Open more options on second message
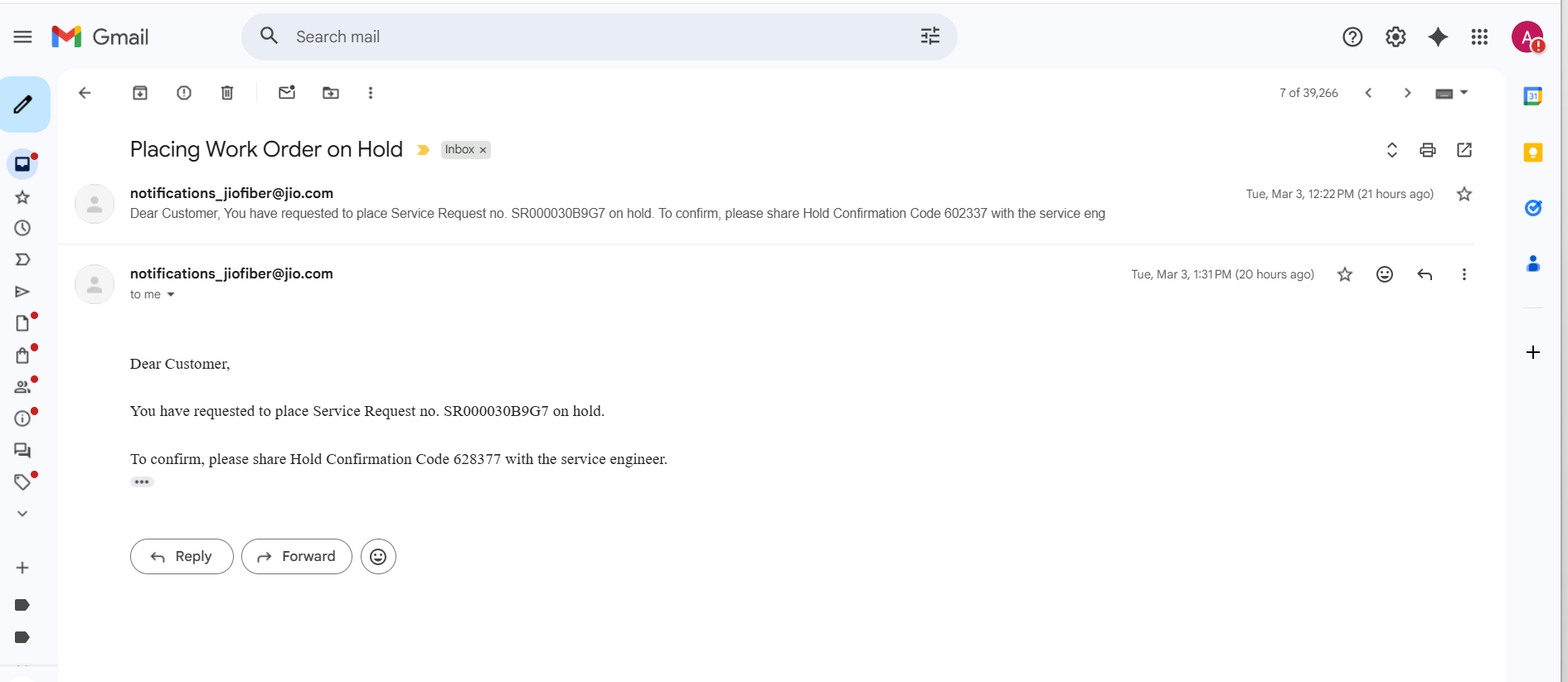 [x=1464, y=274]
